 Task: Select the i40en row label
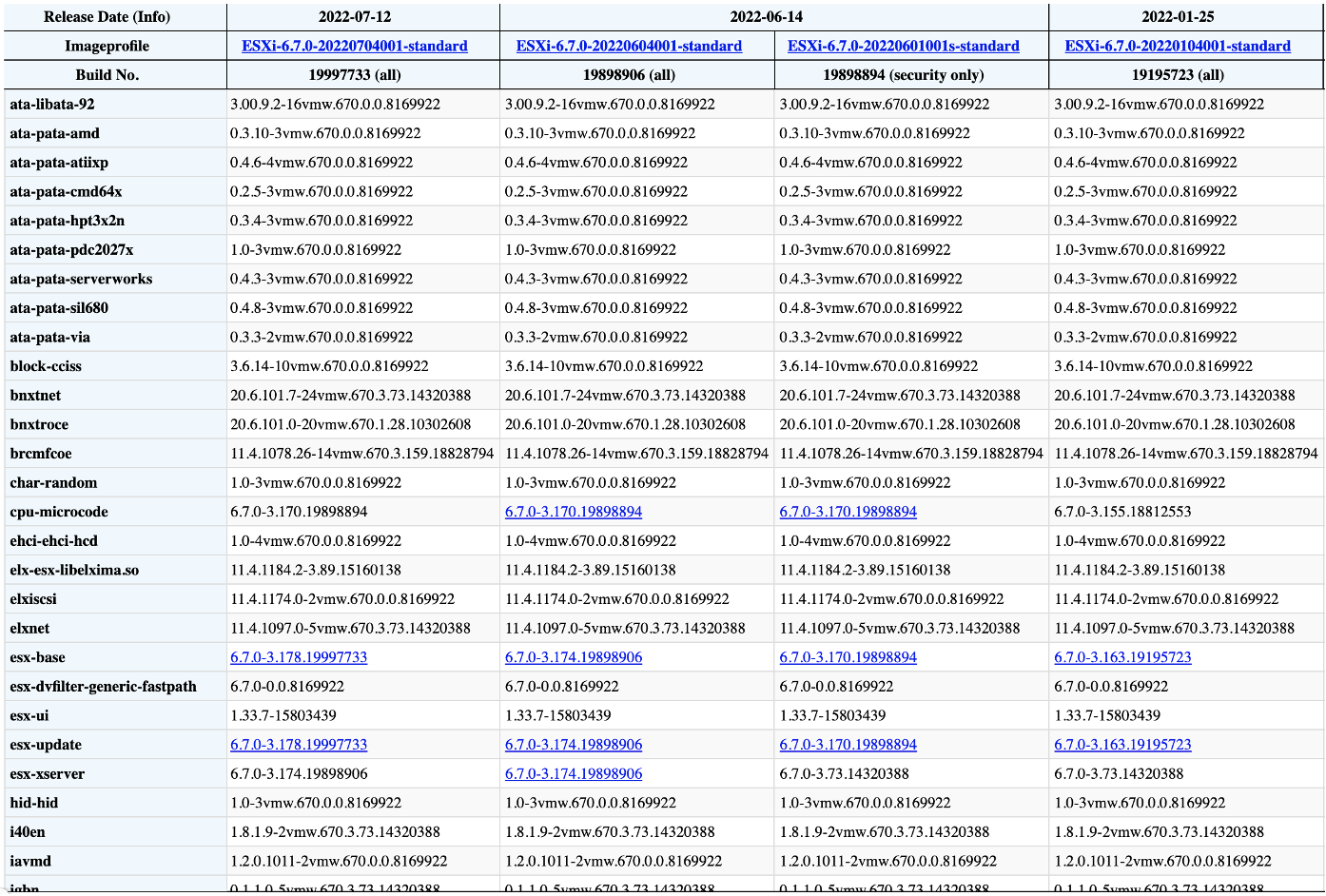click(28, 832)
